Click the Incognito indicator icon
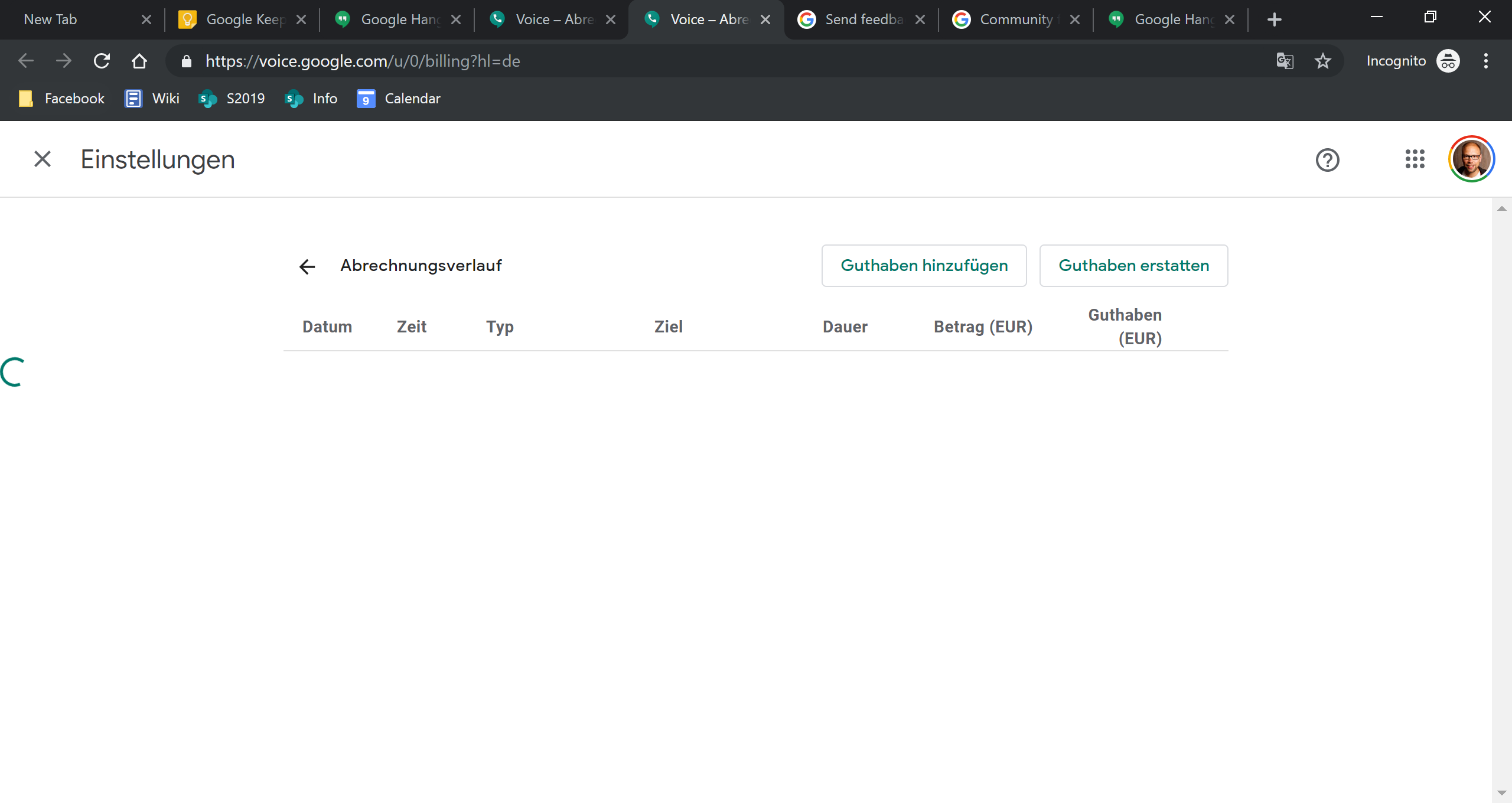This screenshot has width=1512, height=803. pyautogui.click(x=1448, y=61)
